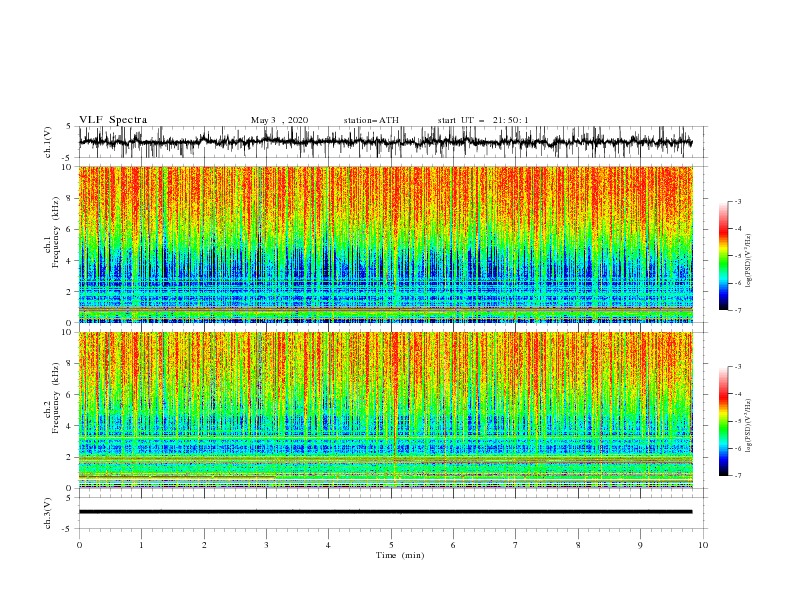Click time-axis tick label "7"
This screenshot has width=792, height=612.
516,545
